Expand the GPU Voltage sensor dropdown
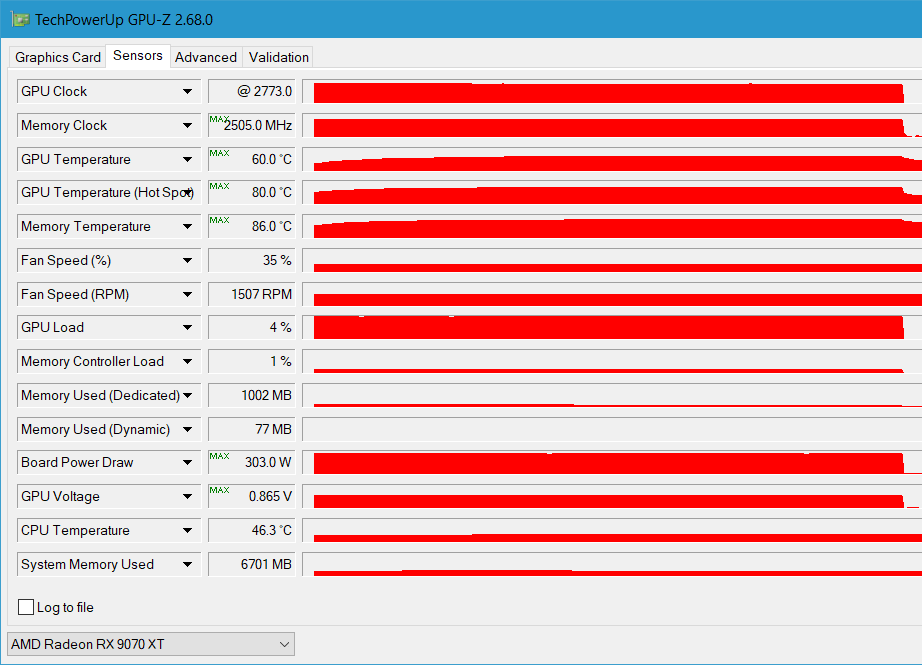 187,497
